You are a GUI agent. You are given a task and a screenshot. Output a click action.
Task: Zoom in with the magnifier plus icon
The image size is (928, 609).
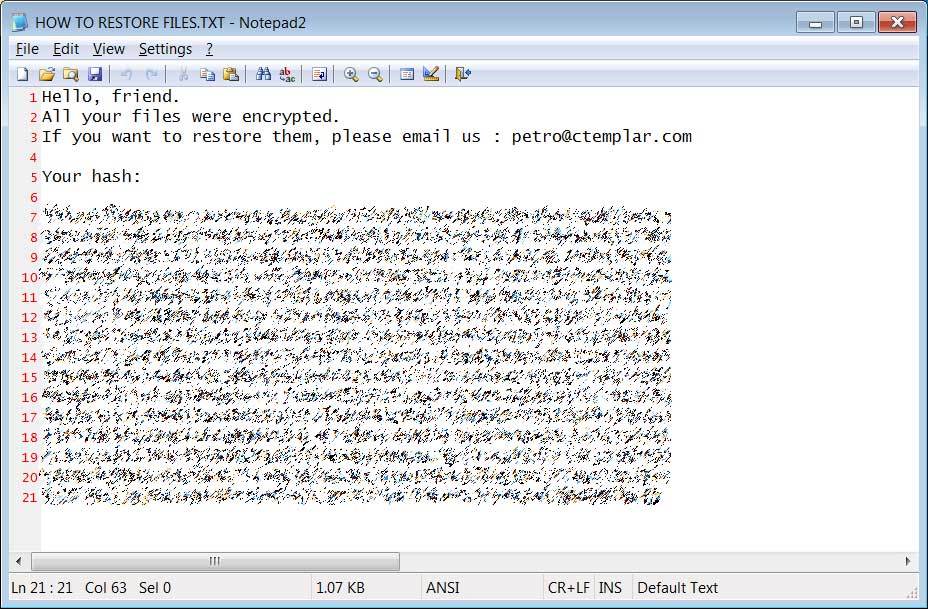(351, 74)
